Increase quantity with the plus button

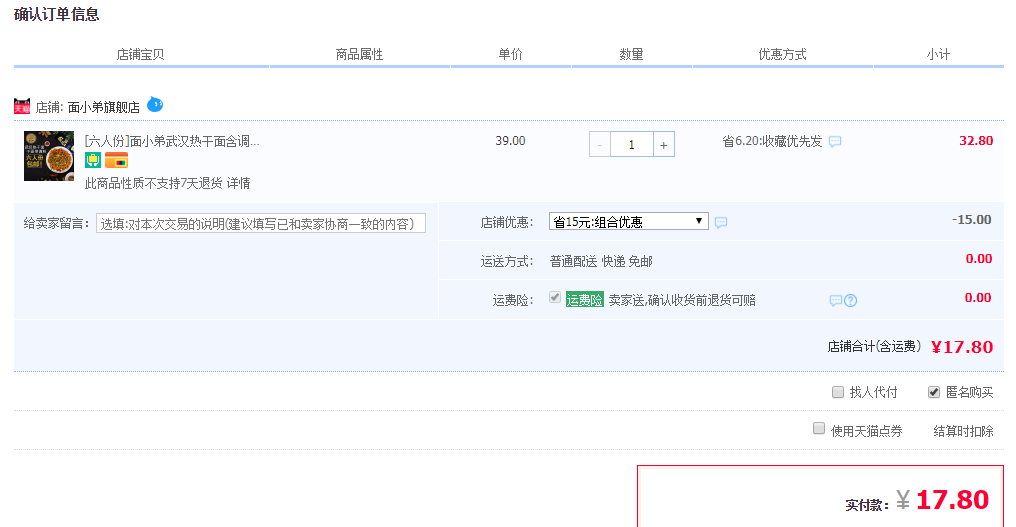(664, 144)
